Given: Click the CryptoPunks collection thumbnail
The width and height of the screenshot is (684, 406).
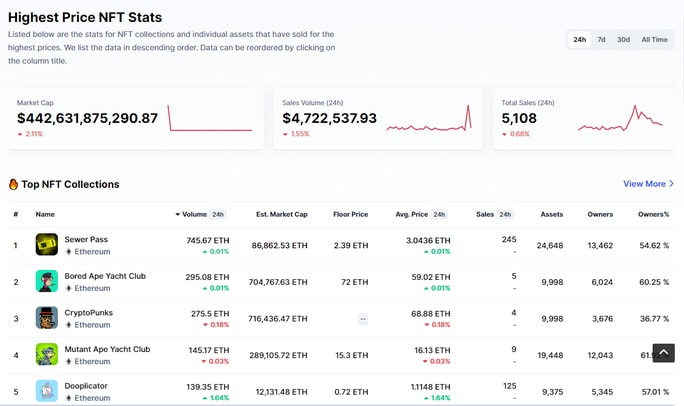Looking at the screenshot, I should coord(47,317).
